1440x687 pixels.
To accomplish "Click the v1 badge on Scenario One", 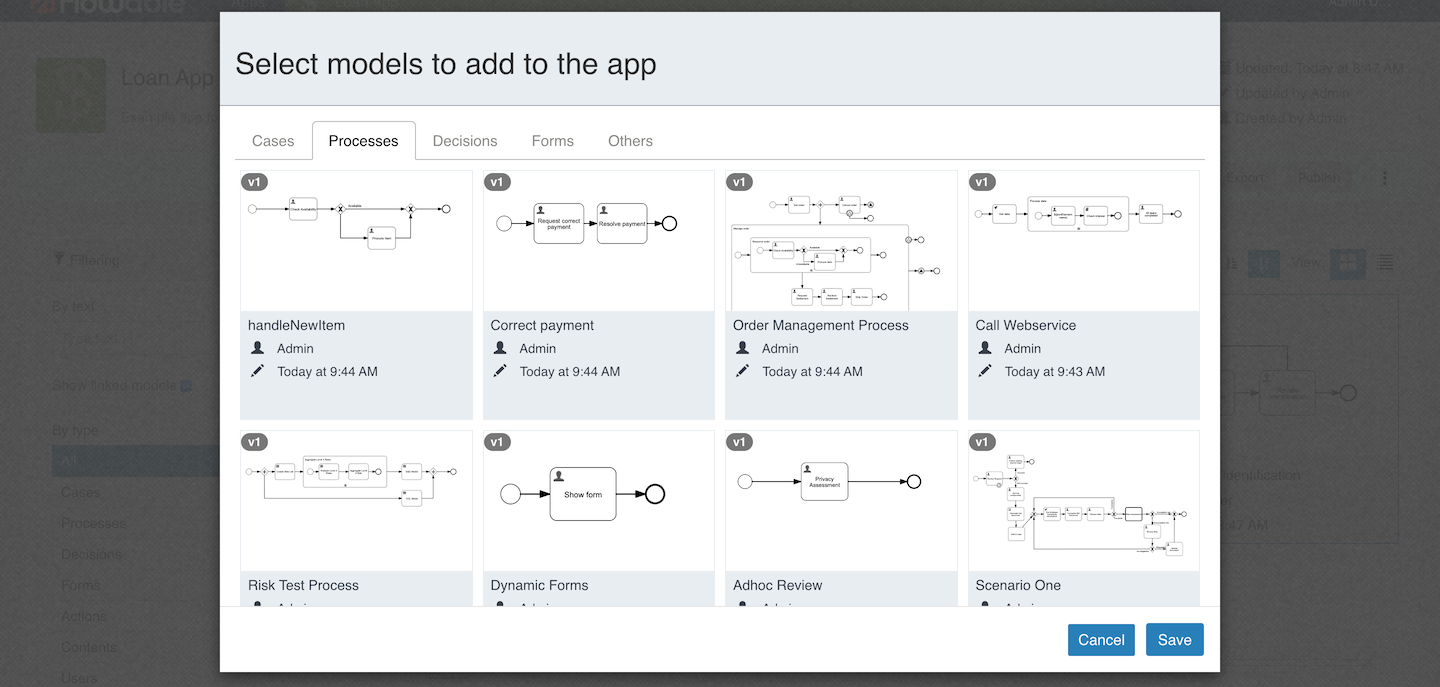I will coord(982,442).
